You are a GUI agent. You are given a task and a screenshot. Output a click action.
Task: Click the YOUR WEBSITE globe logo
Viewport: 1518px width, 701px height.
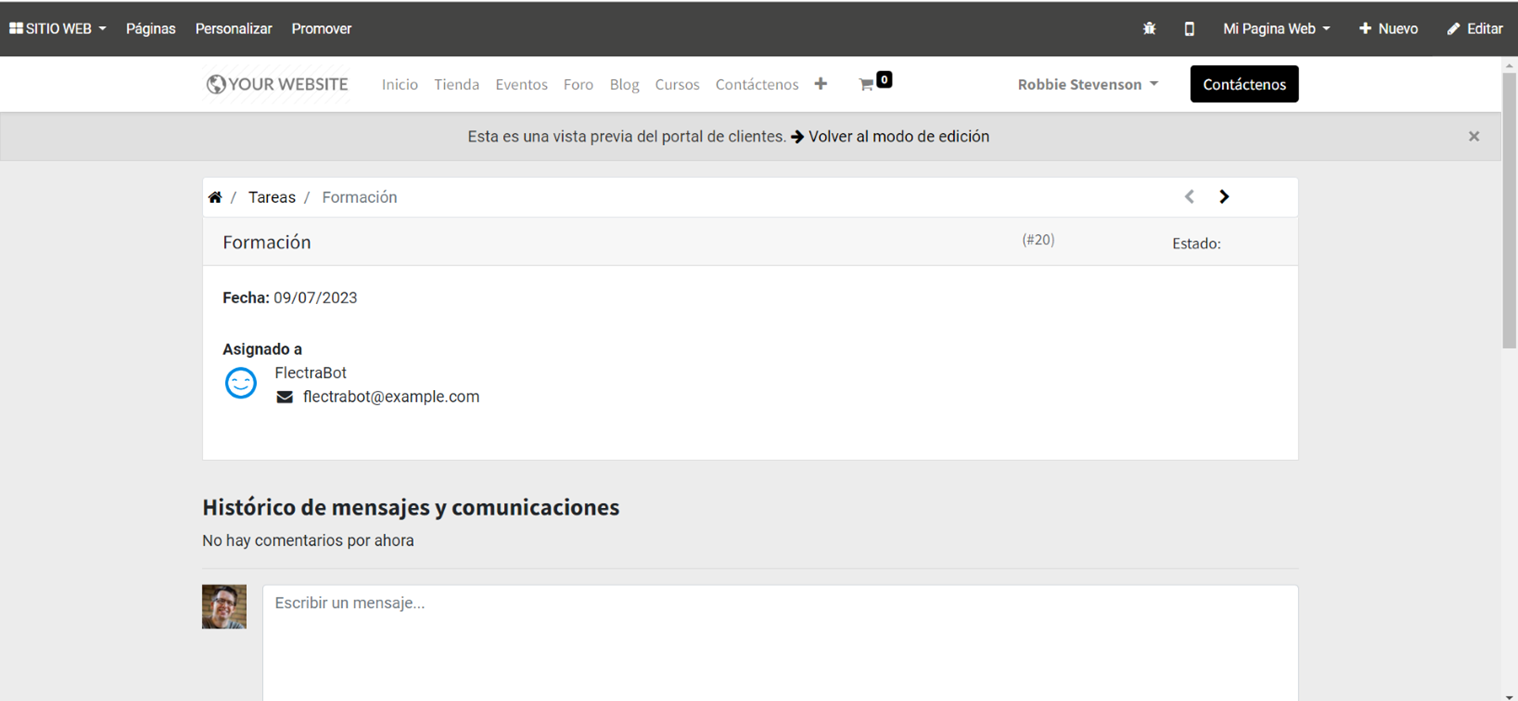point(277,84)
